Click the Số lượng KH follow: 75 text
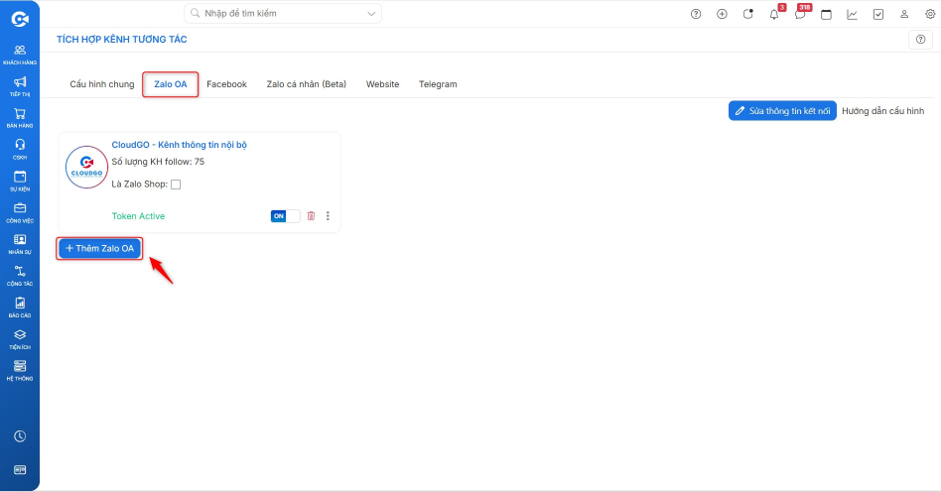 158,162
